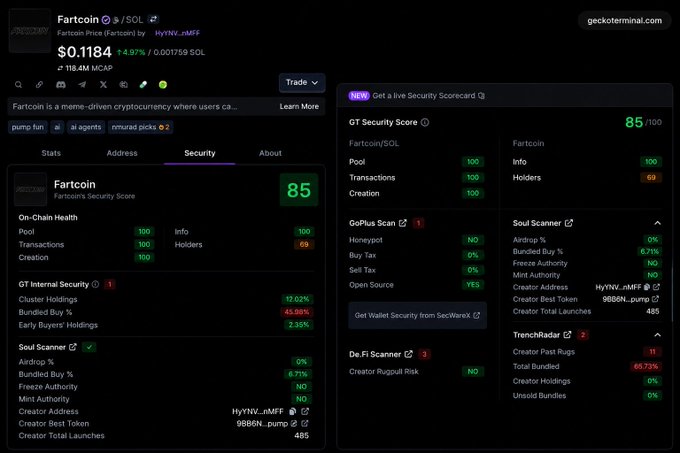680x453 pixels.
Task: Switch to the About tab
Action: point(270,153)
